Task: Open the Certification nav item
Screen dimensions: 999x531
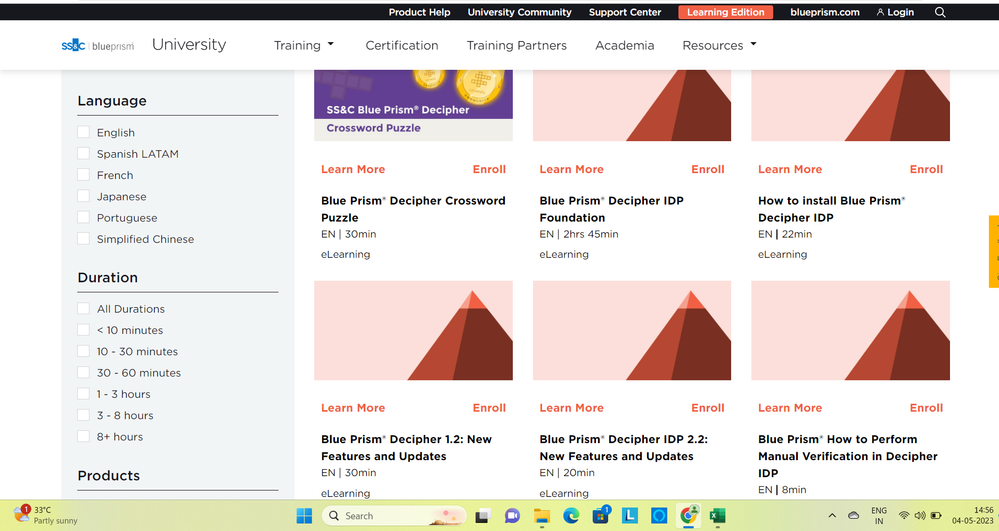Action: [x=401, y=45]
